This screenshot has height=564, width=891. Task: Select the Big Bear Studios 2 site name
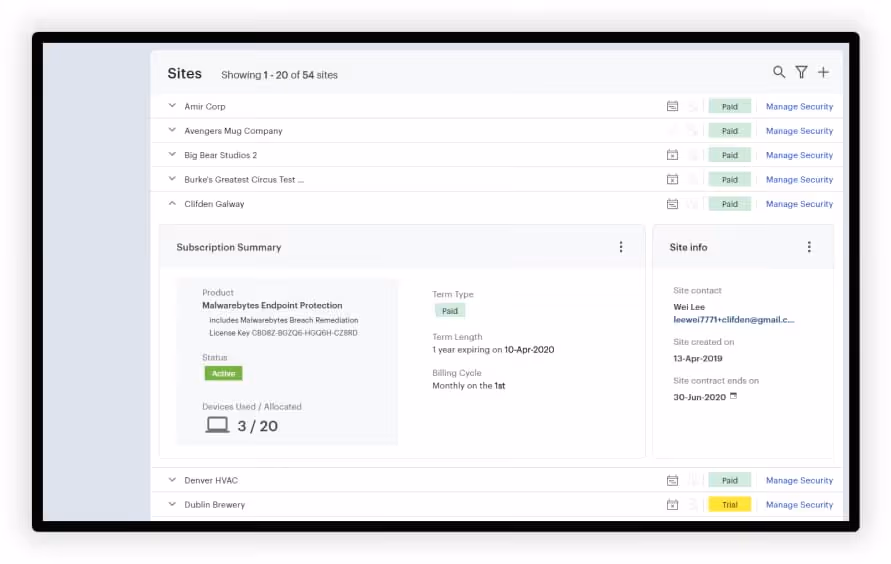pyautogui.click(x=220, y=155)
